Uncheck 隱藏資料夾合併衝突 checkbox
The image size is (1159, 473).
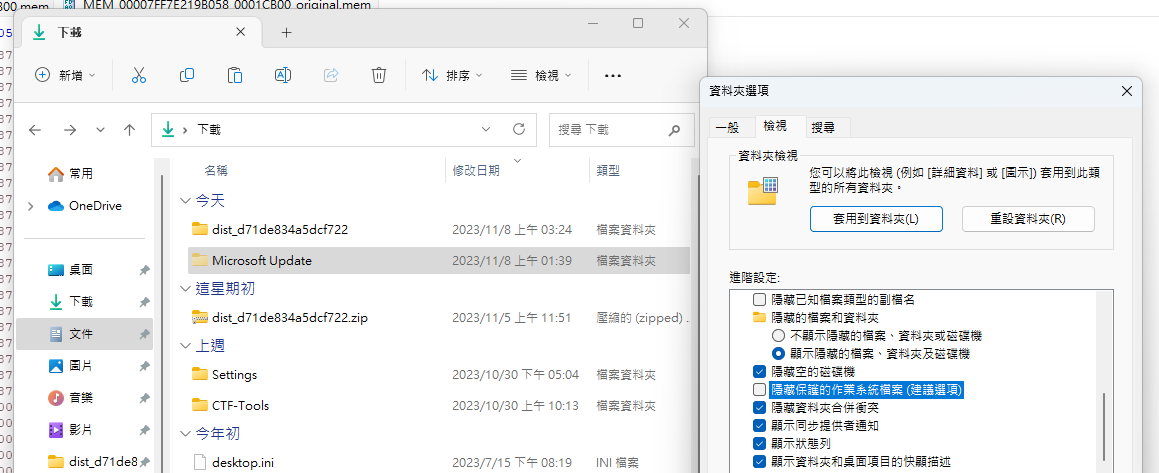pos(759,407)
